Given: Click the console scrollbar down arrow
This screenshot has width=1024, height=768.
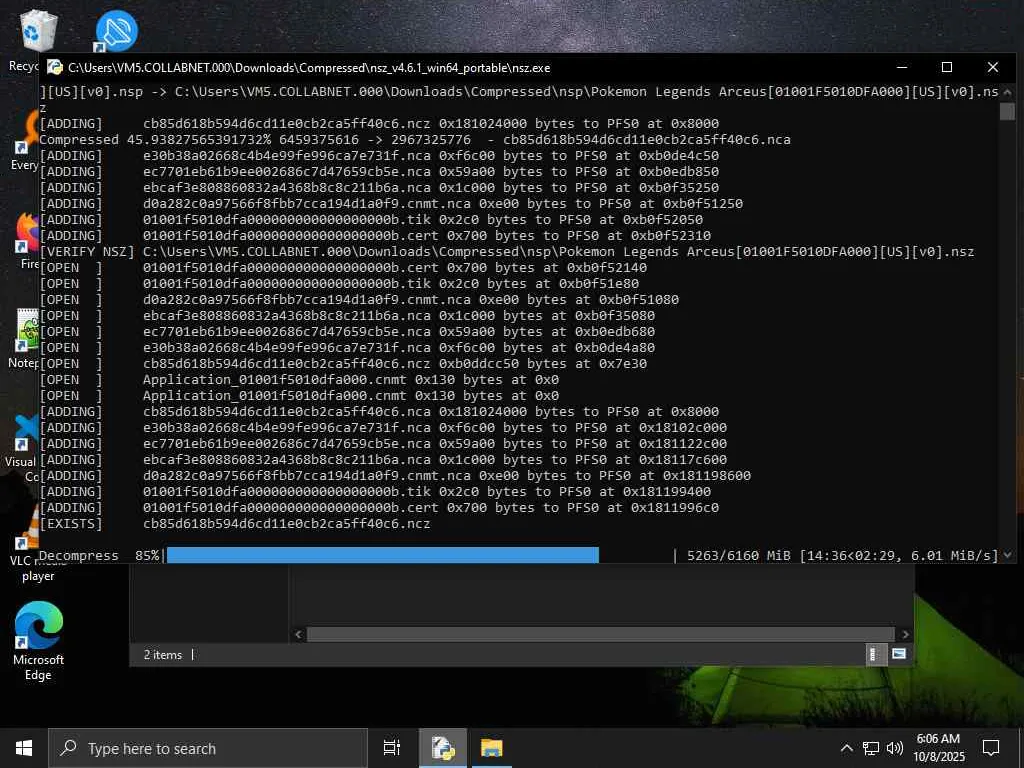Looking at the screenshot, I should [1007, 555].
